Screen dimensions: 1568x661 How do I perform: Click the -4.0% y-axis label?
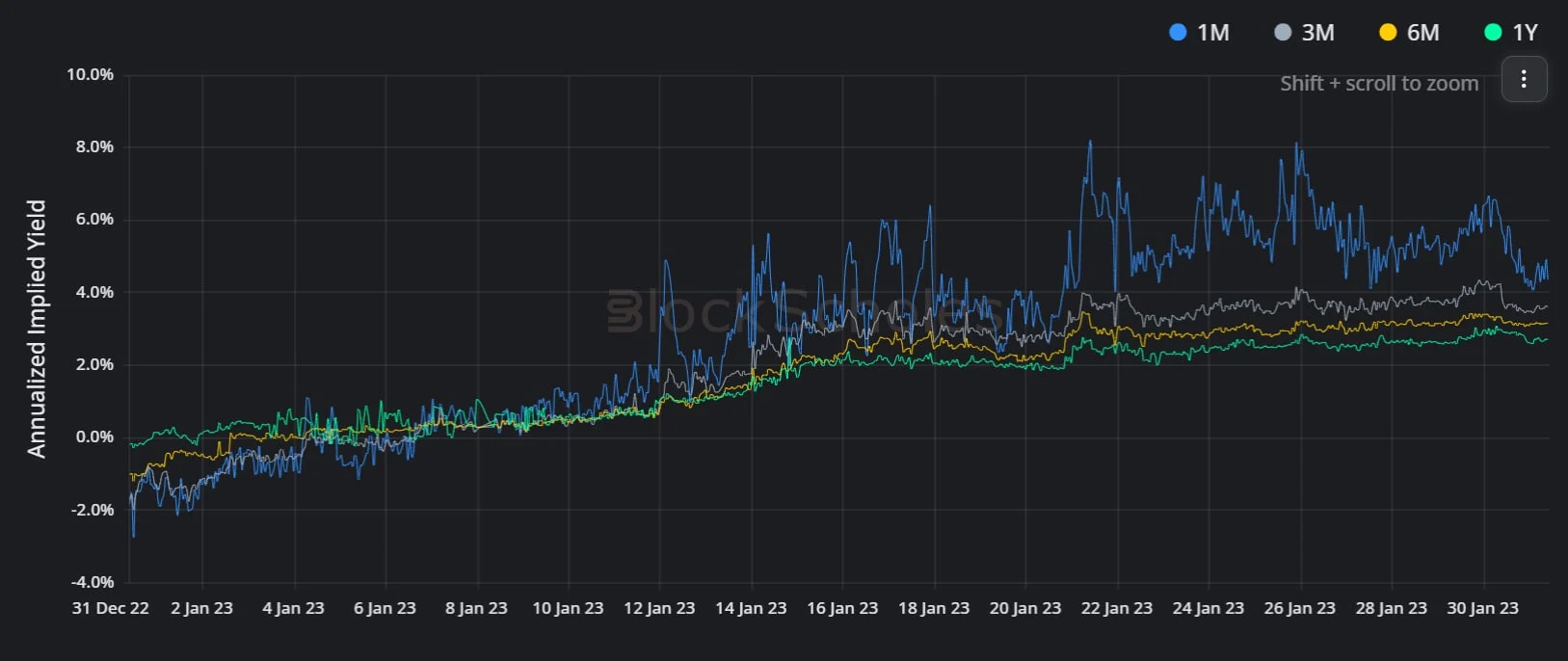click(93, 582)
